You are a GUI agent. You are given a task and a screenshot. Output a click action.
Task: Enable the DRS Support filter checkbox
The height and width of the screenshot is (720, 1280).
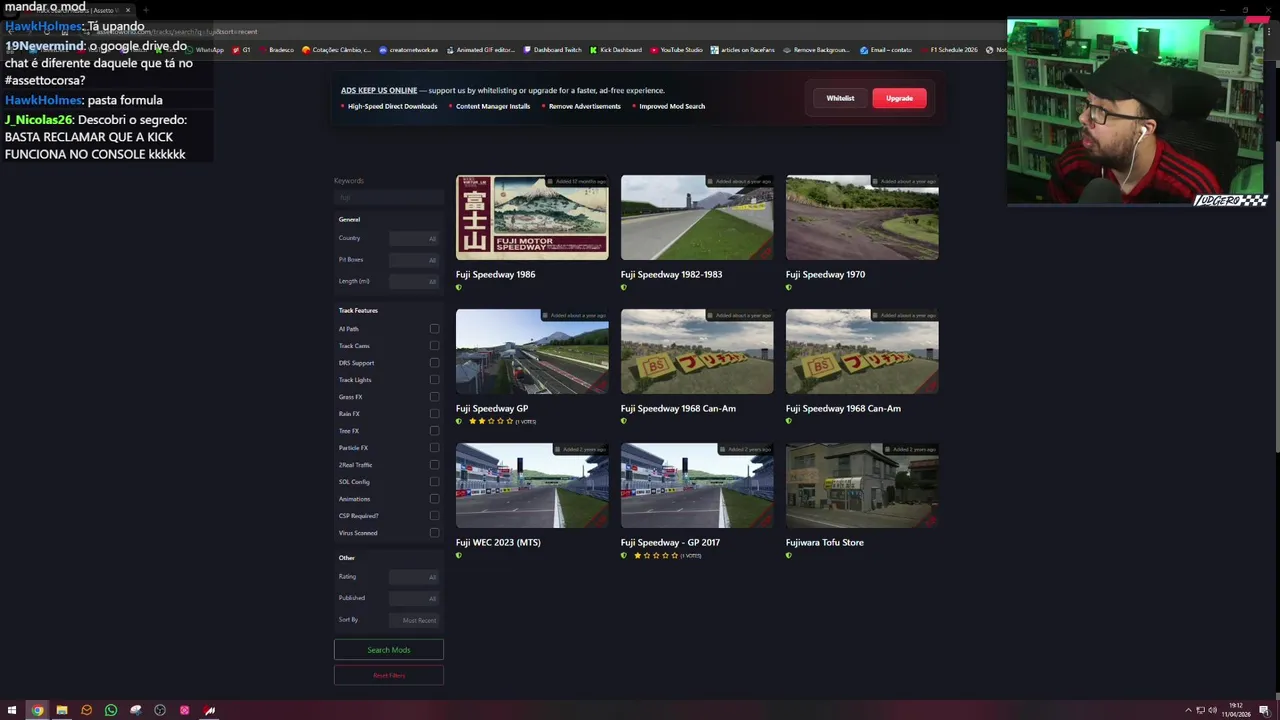pyautogui.click(x=434, y=363)
